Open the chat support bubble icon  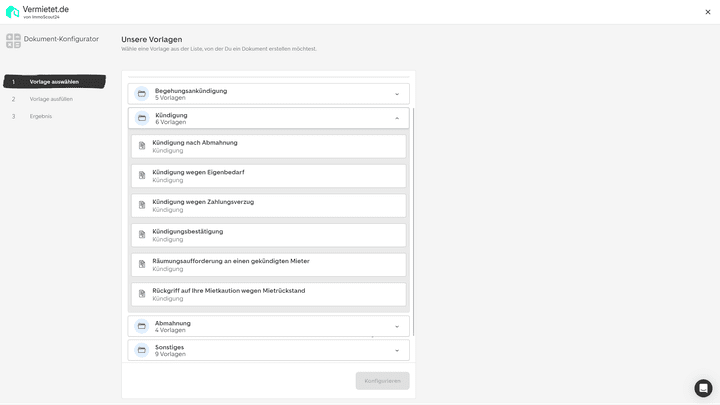click(703, 388)
